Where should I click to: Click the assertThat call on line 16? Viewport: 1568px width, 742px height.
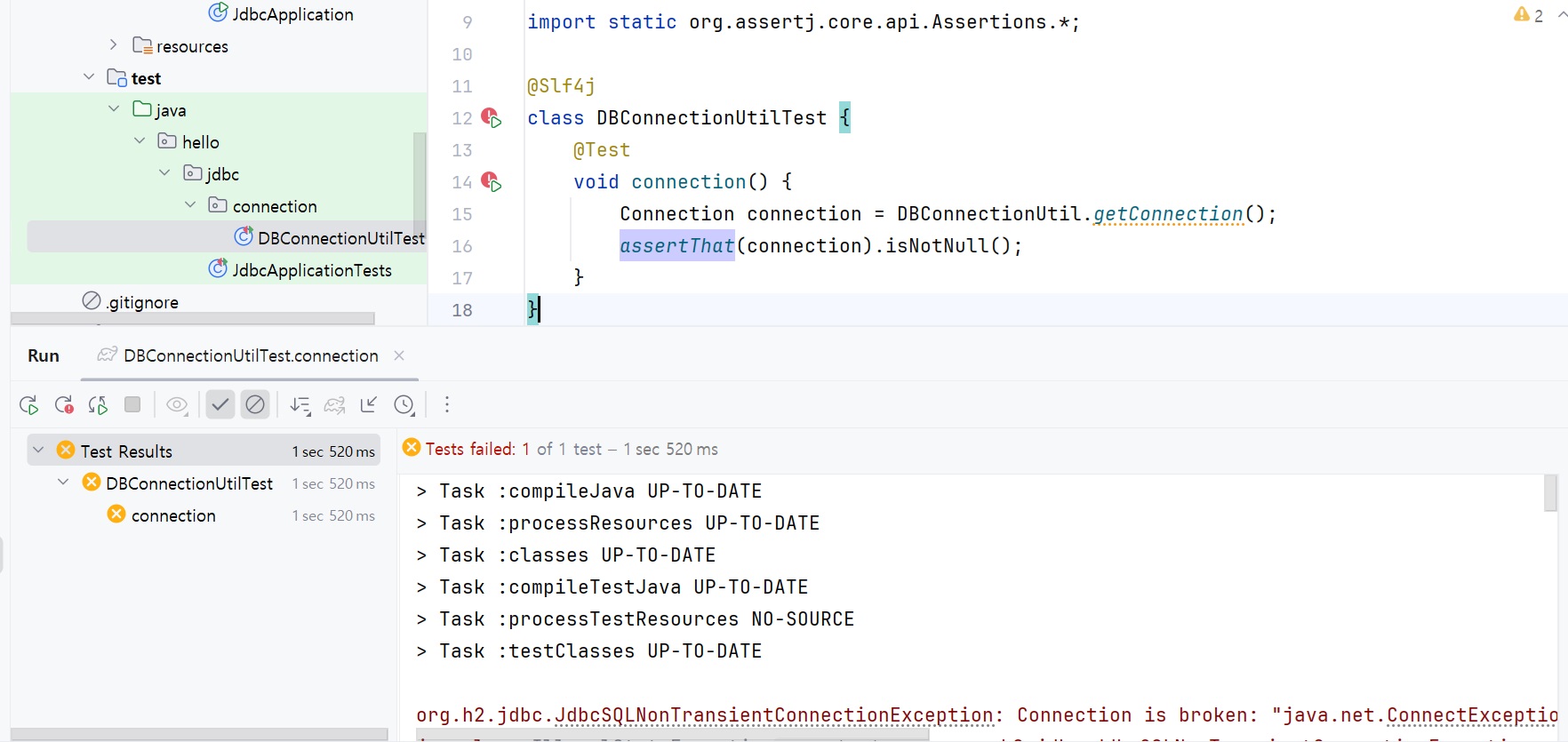677,246
